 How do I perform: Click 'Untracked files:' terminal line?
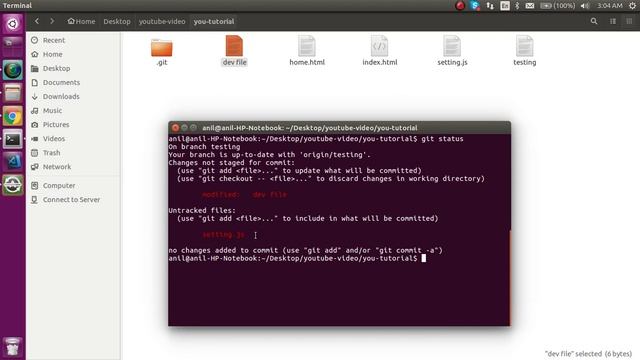tap(202, 211)
